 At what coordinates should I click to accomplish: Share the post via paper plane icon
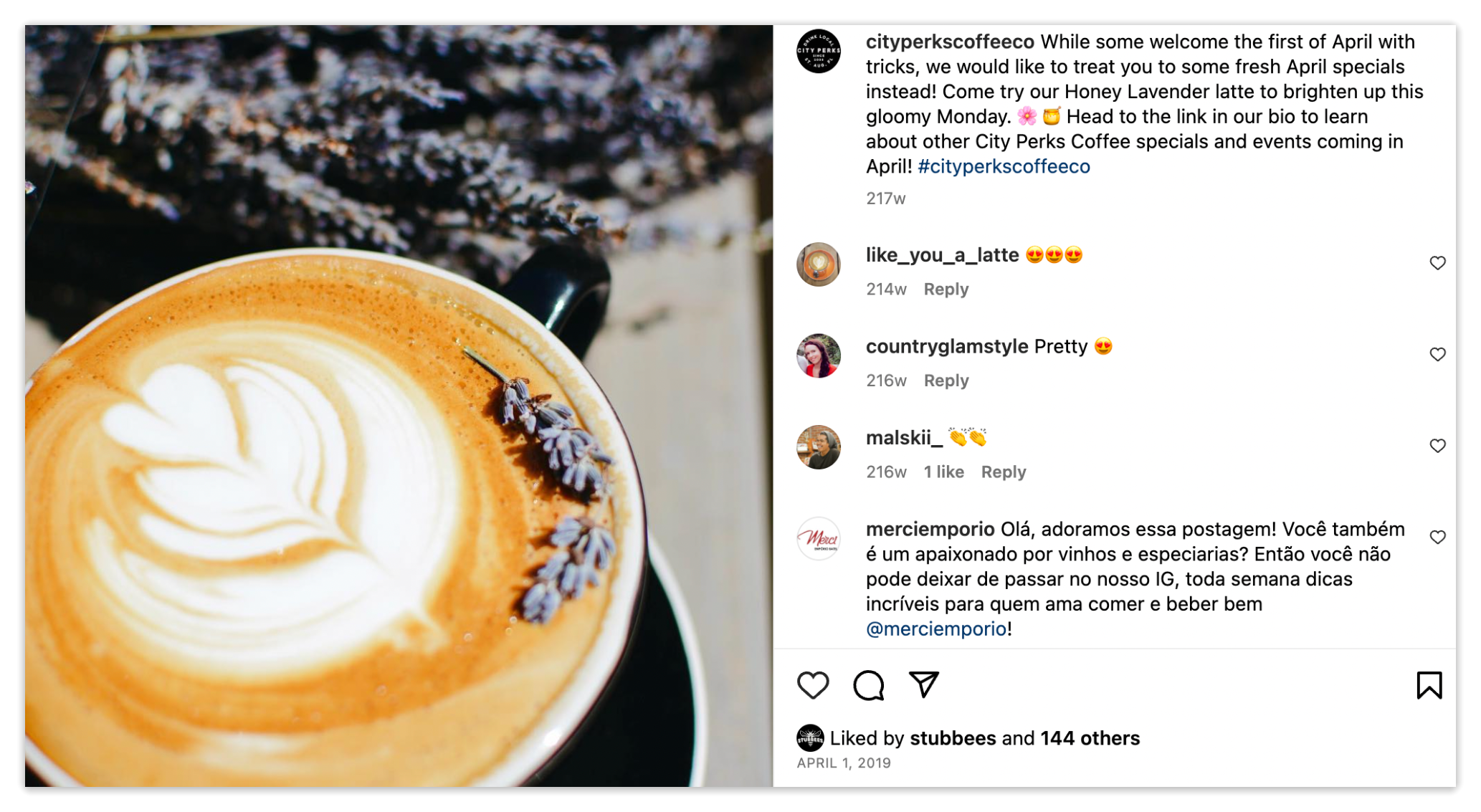pyautogui.click(x=924, y=684)
